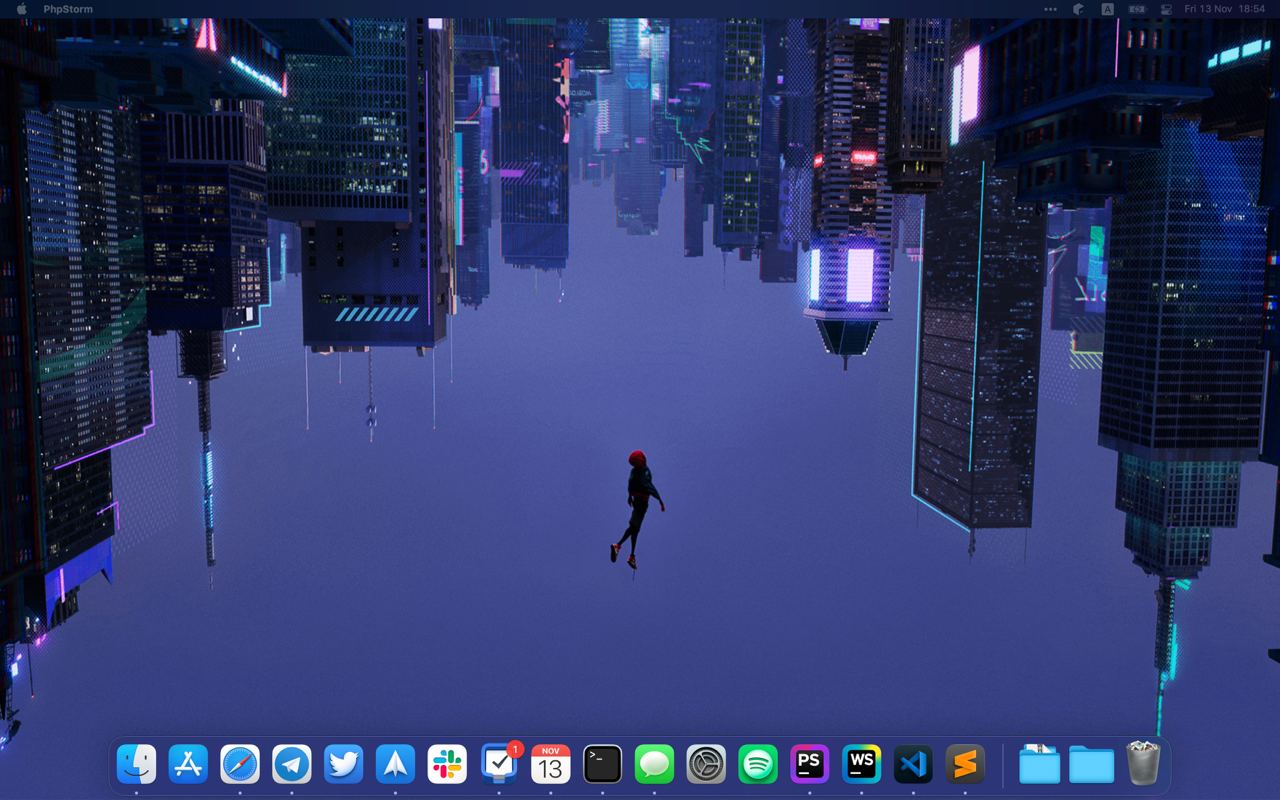The width and height of the screenshot is (1280, 800).
Task: Show hidden menu bar items via ellipsis
Action: coord(1050,9)
